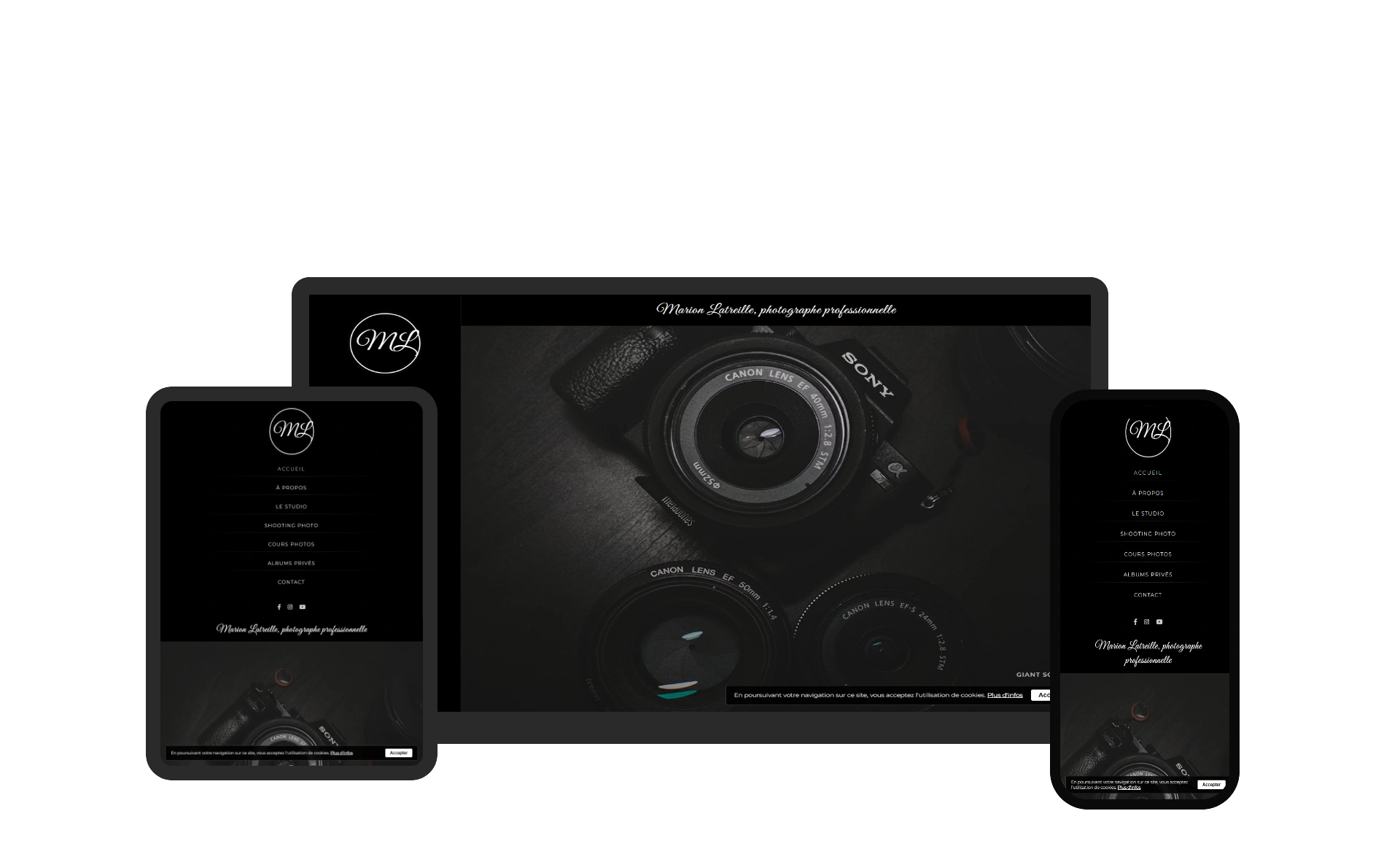This screenshot has height=846, width=1400.
Task: Open YouTube icon on tablet mockup
Action: click(x=303, y=607)
